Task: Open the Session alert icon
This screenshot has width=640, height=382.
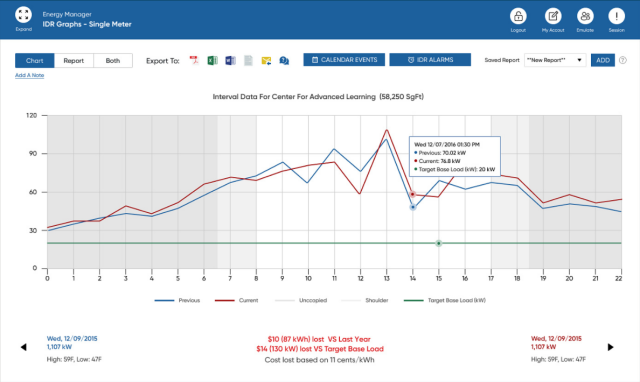Action: [616, 16]
